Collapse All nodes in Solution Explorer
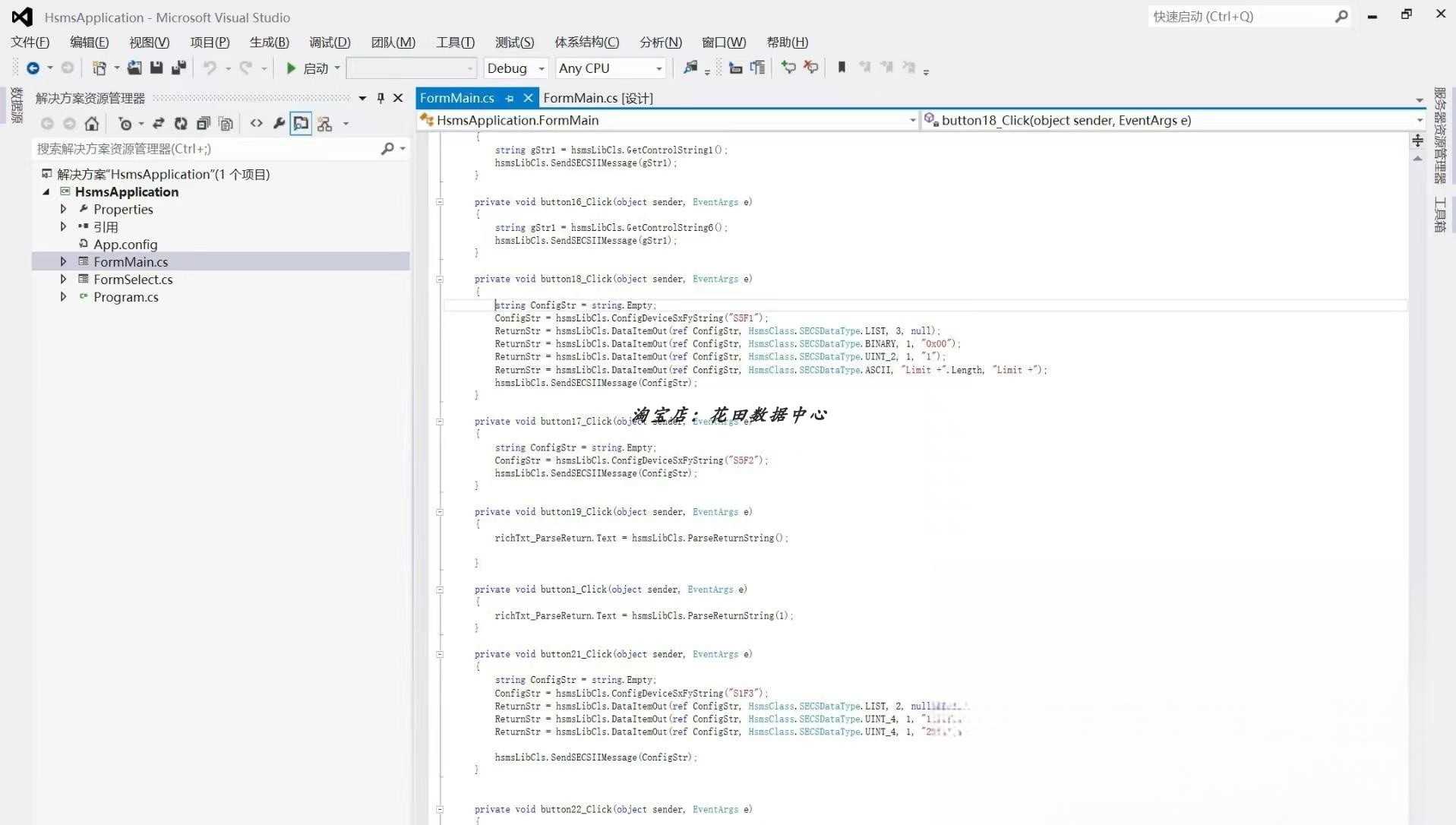 point(203,124)
